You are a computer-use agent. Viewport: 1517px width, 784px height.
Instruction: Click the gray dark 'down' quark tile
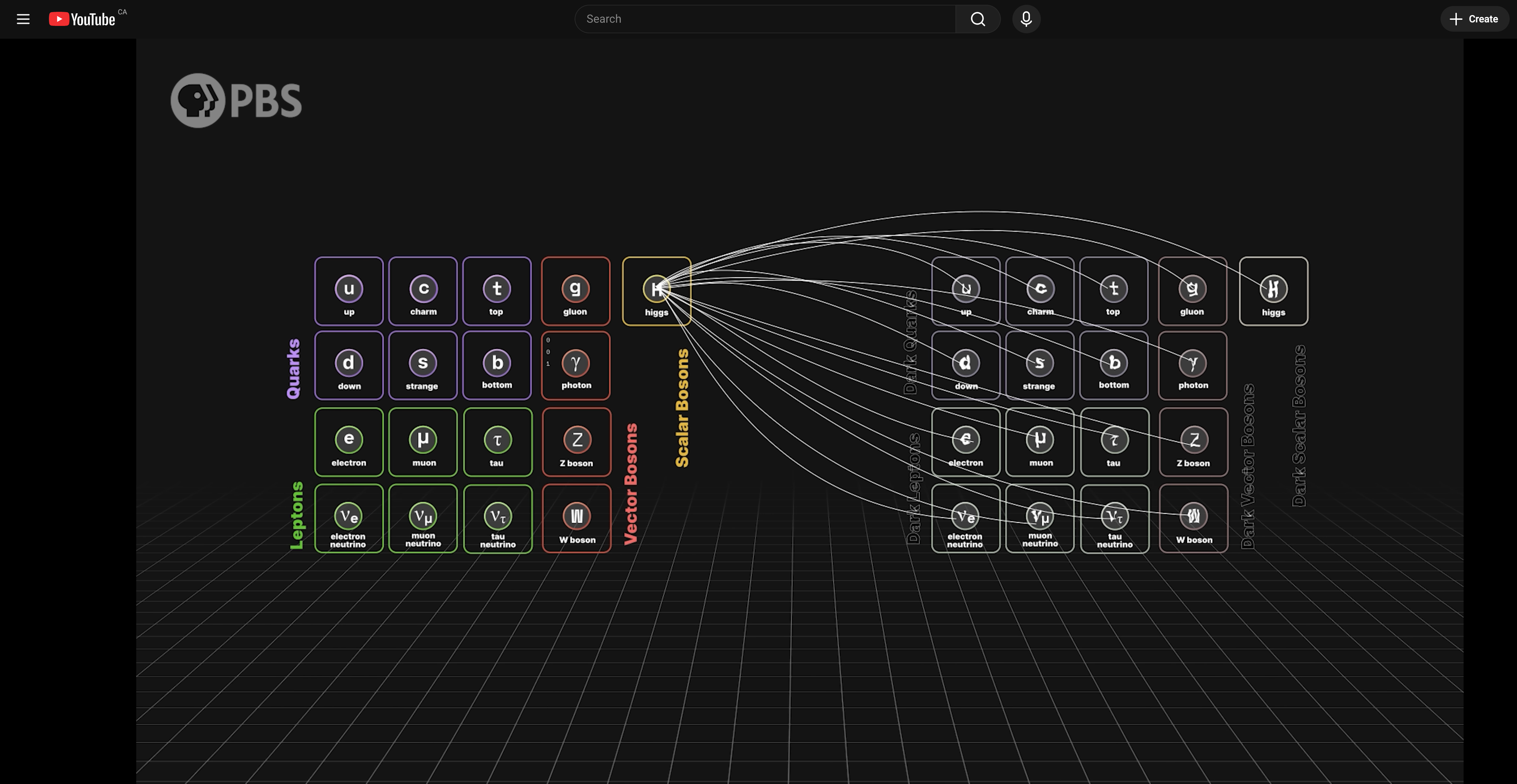click(x=966, y=365)
